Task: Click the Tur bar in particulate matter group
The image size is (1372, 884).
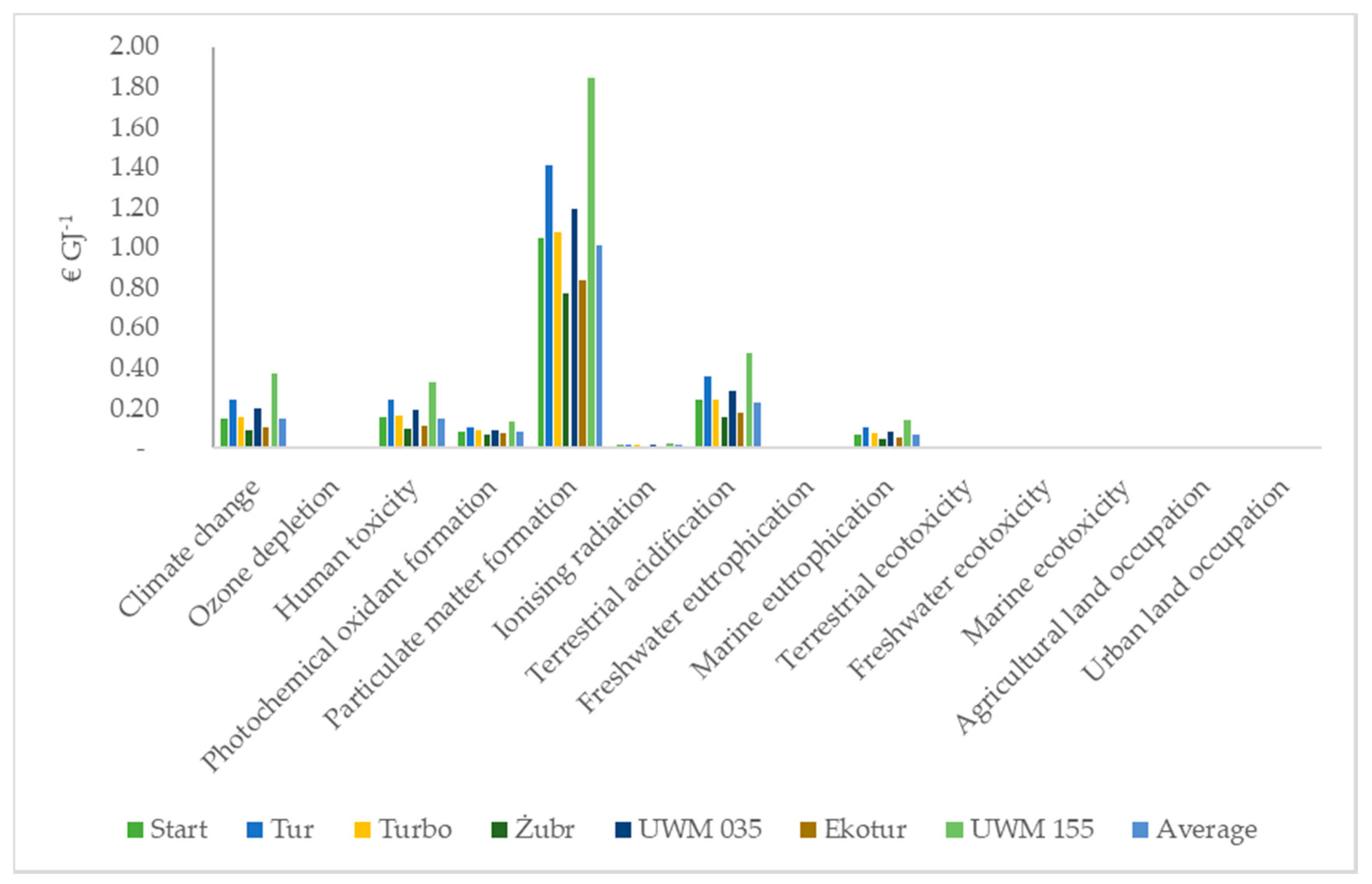Action: pyautogui.click(x=549, y=305)
